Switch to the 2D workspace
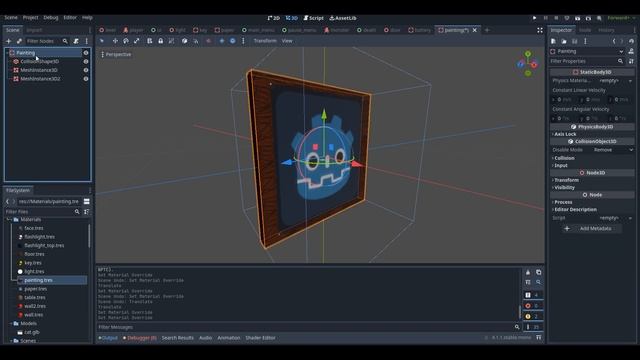 tap(273, 18)
